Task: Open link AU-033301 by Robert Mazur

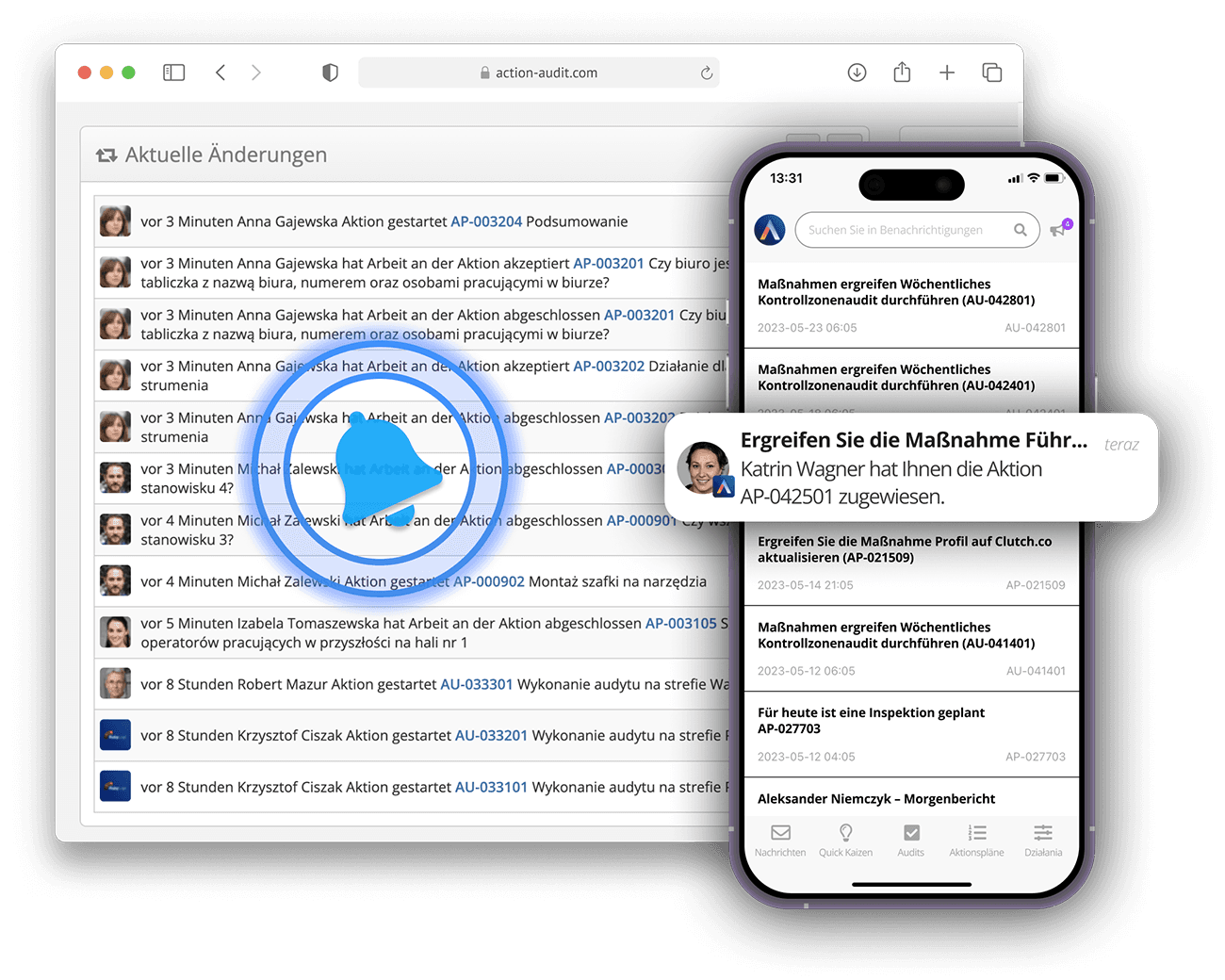Action: (x=477, y=684)
